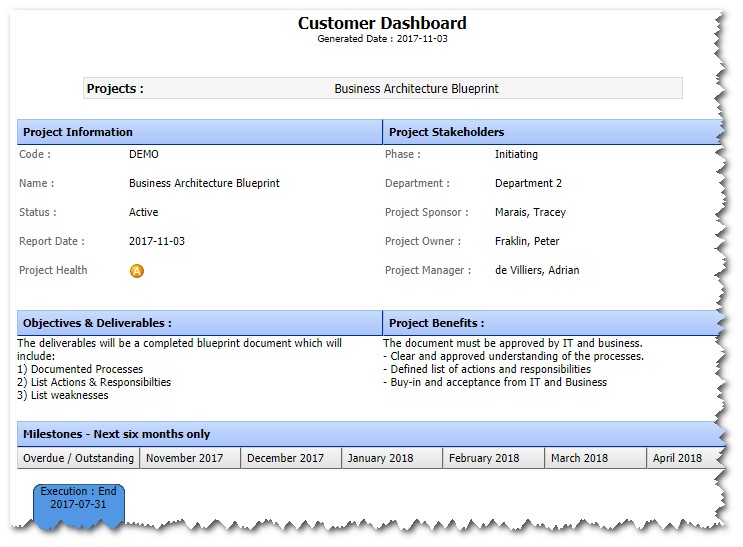Image resolution: width=743 pixels, height=547 pixels.
Task: Click the Project Stakeholders section header
Action: [x=553, y=132]
